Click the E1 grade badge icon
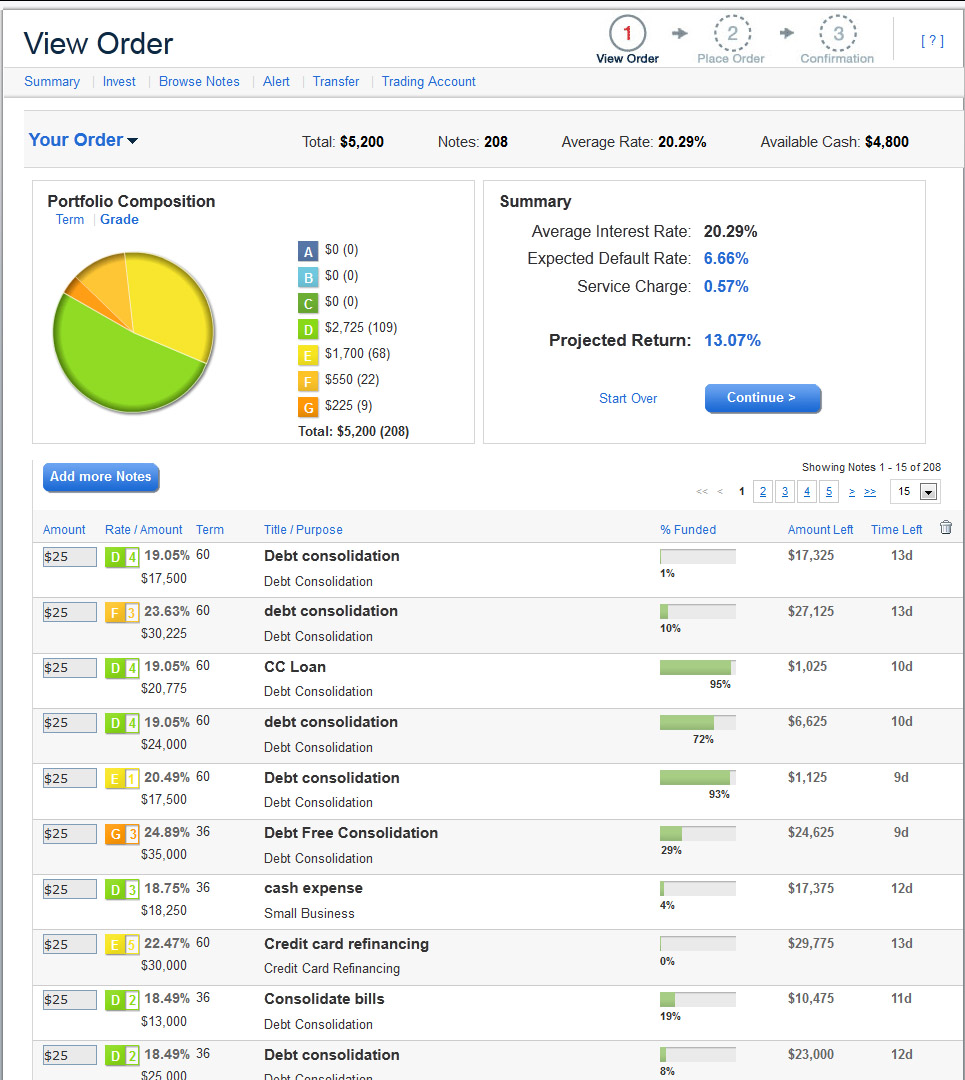 click(x=122, y=778)
